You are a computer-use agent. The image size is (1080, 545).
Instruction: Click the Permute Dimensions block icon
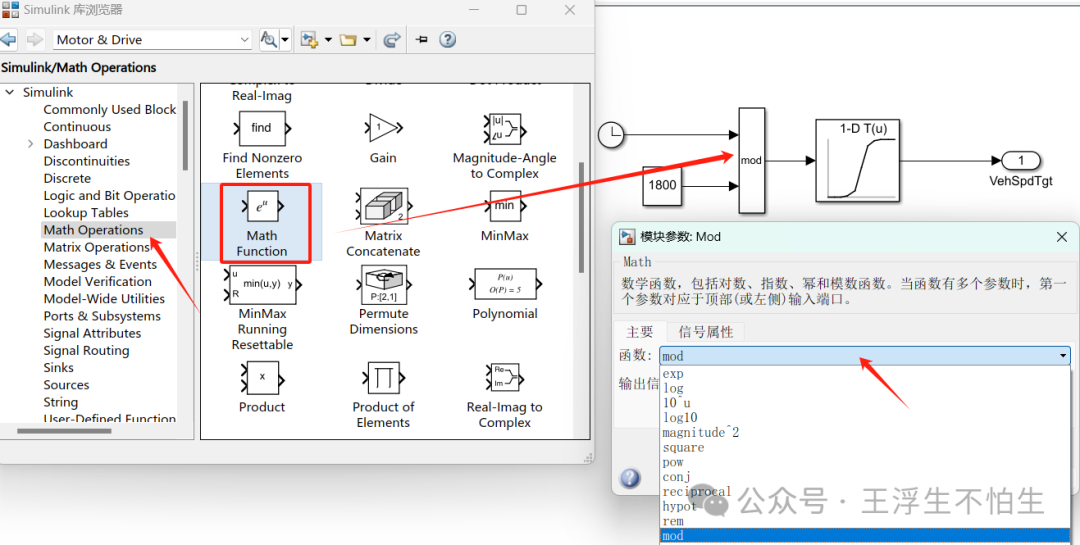[383, 285]
